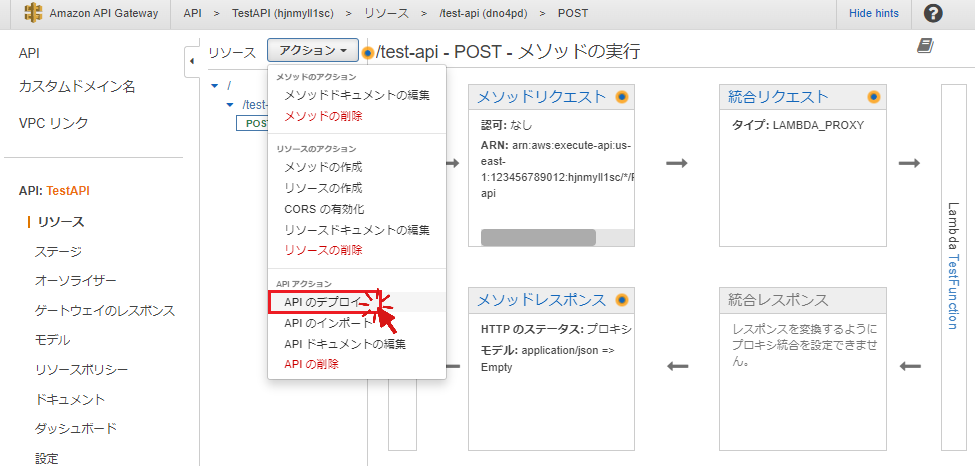Screen dimensions: 975x466
Task: Select the POST method tree item
Action: click(252, 123)
